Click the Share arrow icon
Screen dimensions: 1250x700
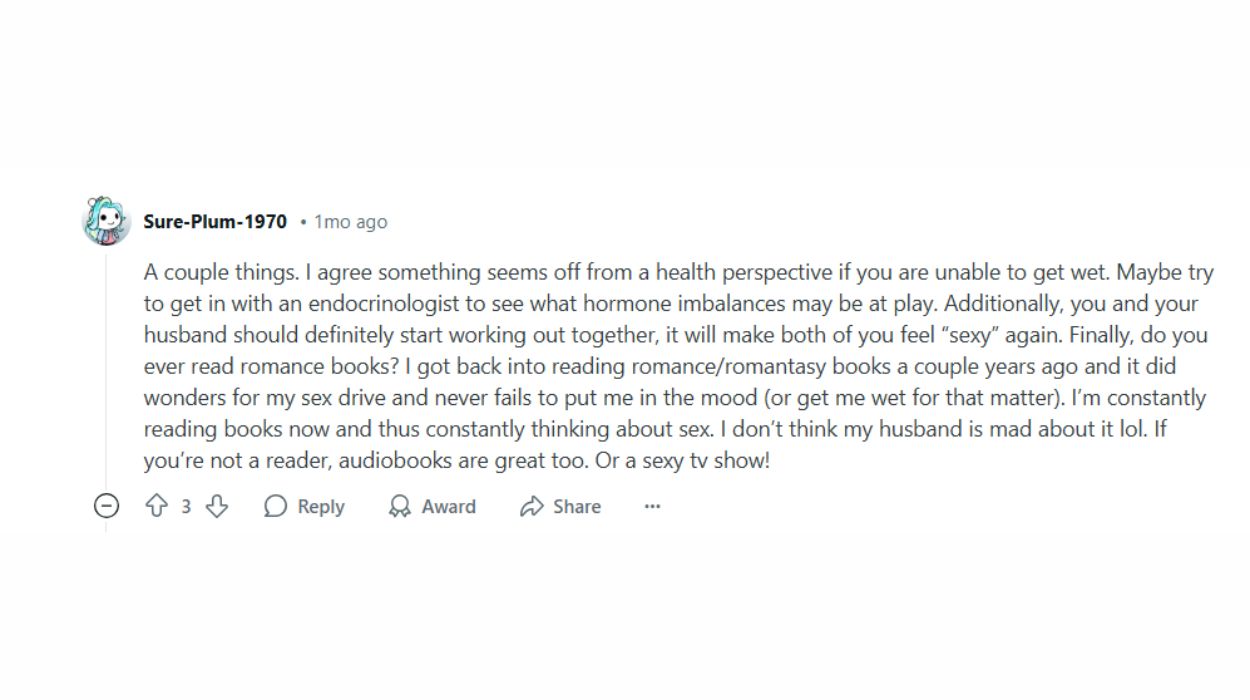click(x=531, y=506)
